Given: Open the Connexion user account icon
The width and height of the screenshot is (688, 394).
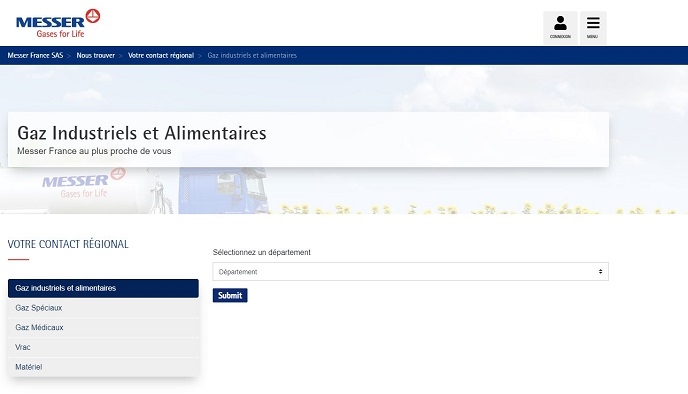Looking at the screenshot, I should point(560,28).
